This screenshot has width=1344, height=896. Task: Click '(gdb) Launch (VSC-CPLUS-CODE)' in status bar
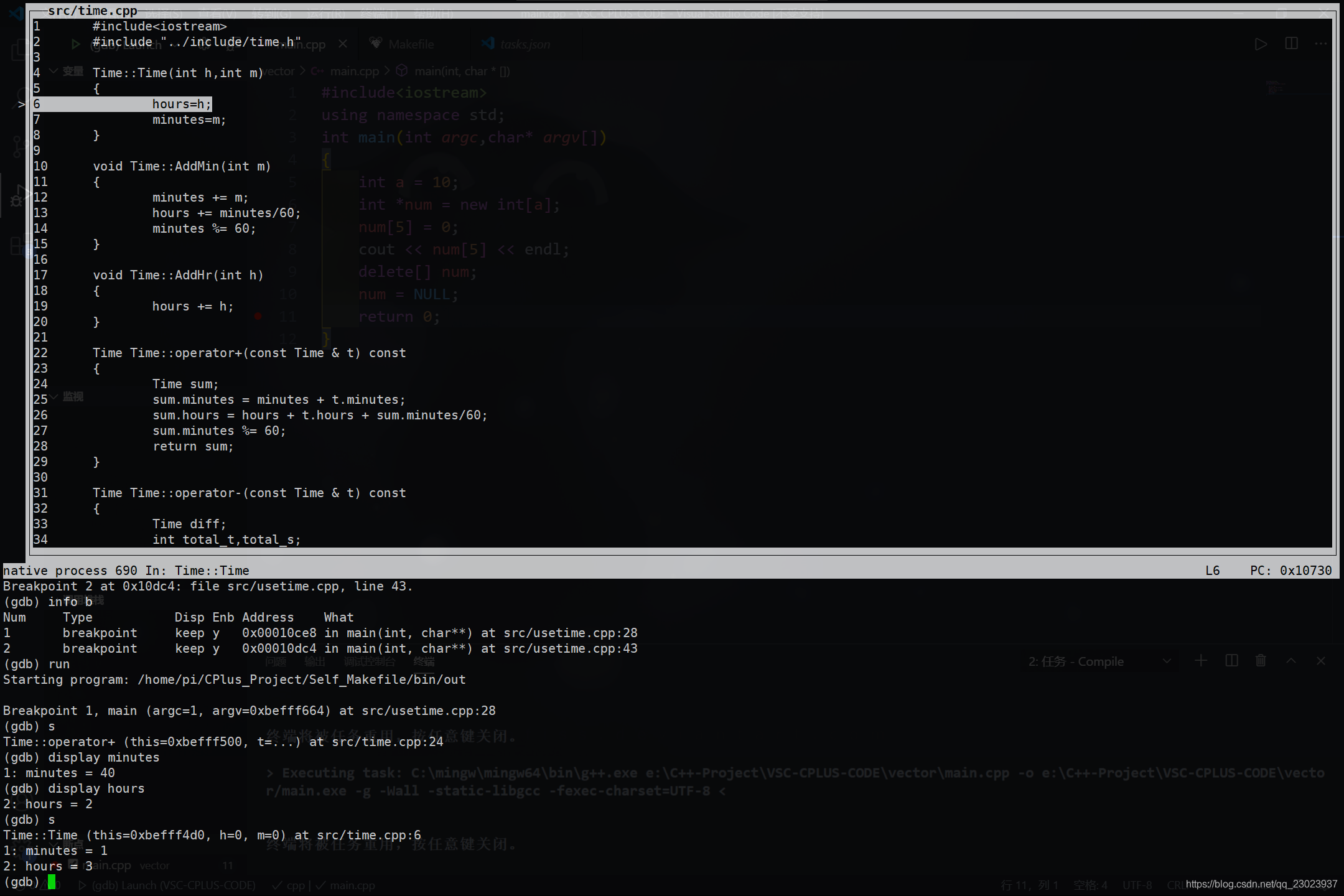click(168, 885)
